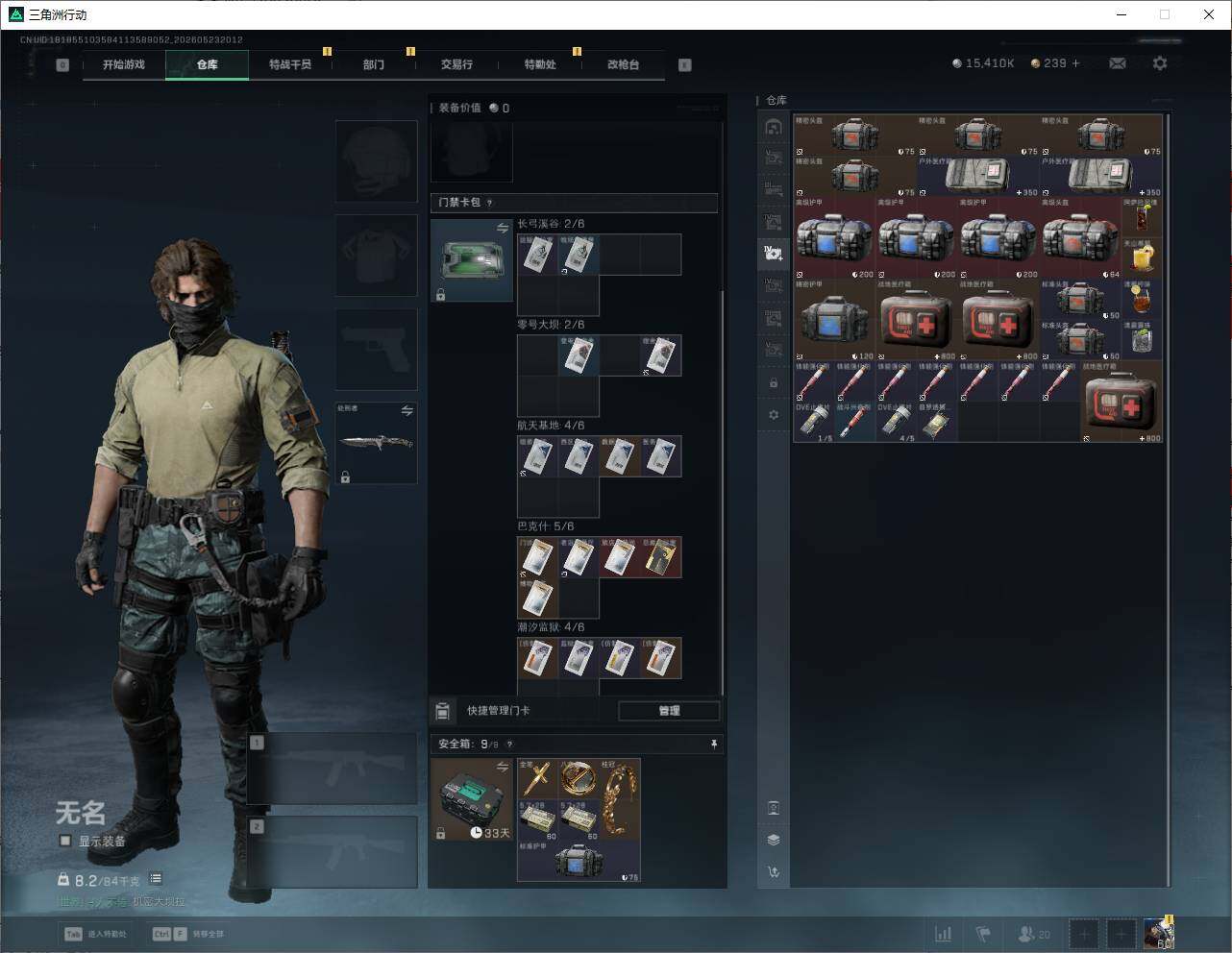
Task: Go to the 交易行 tab
Action: click(456, 64)
